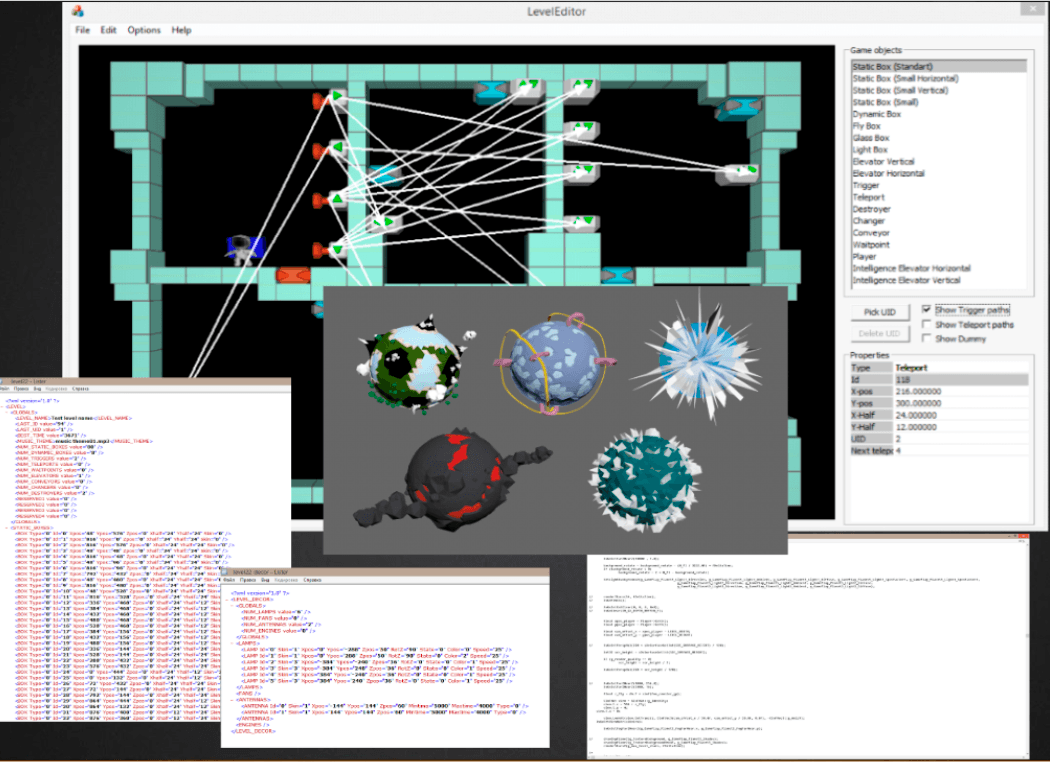Open the Файл menu in level22 Lister
Image resolution: width=1050 pixels, height=762 pixels.
pyautogui.click(x=4, y=388)
